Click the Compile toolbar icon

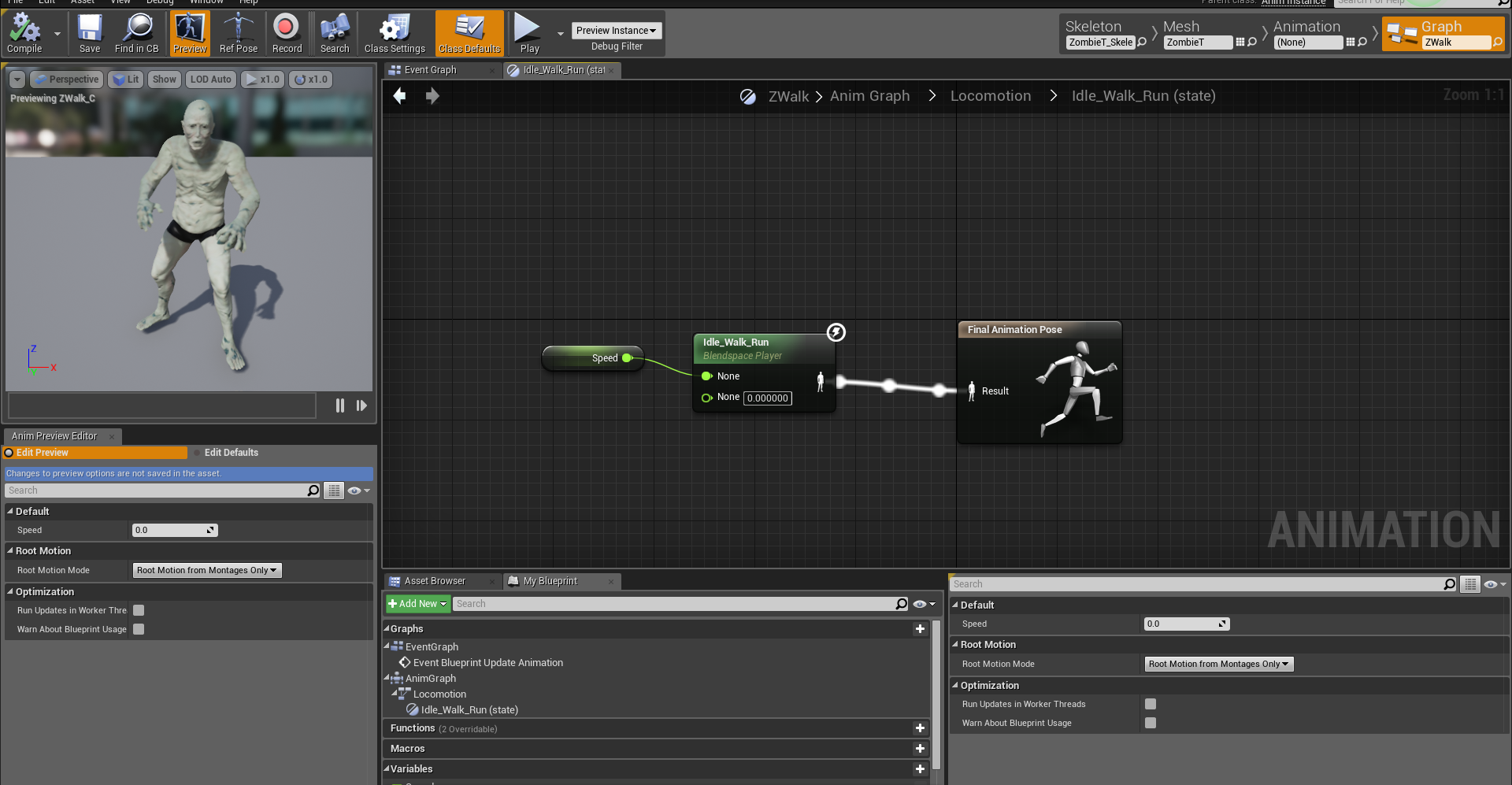click(x=24, y=33)
